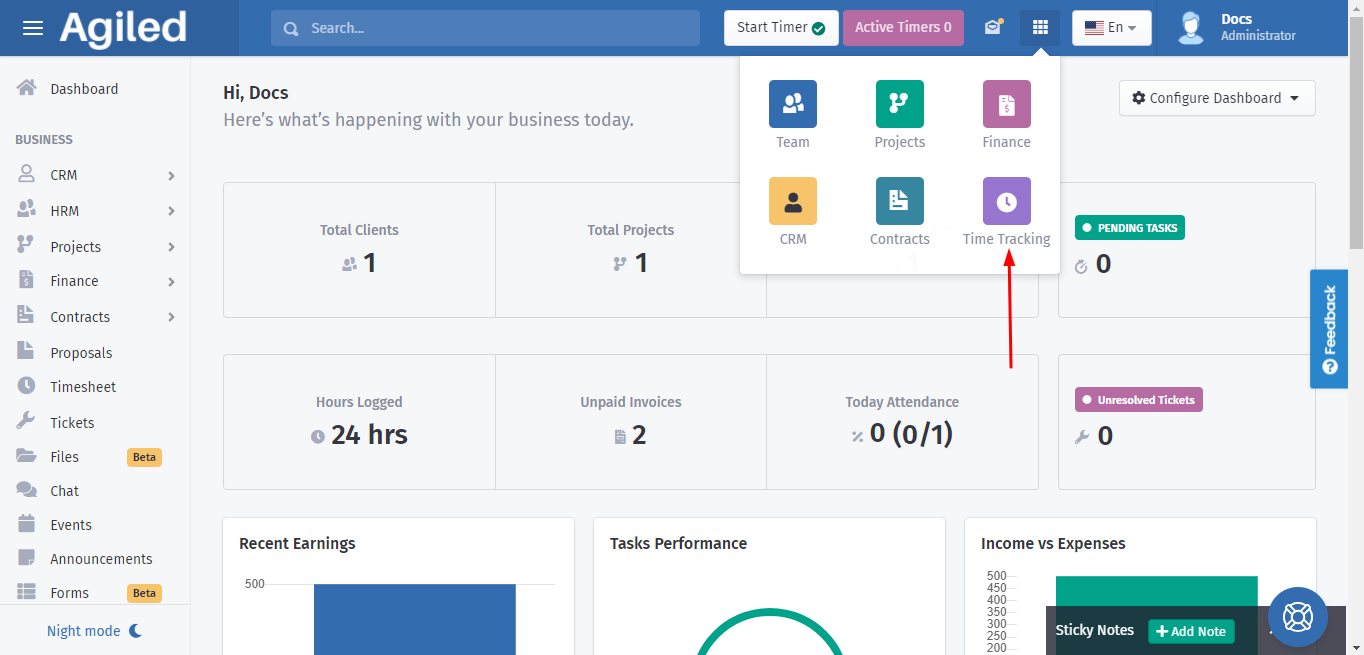Click the apps grid launcher icon
Viewport: 1364px width, 655px height.
(x=1040, y=28)
